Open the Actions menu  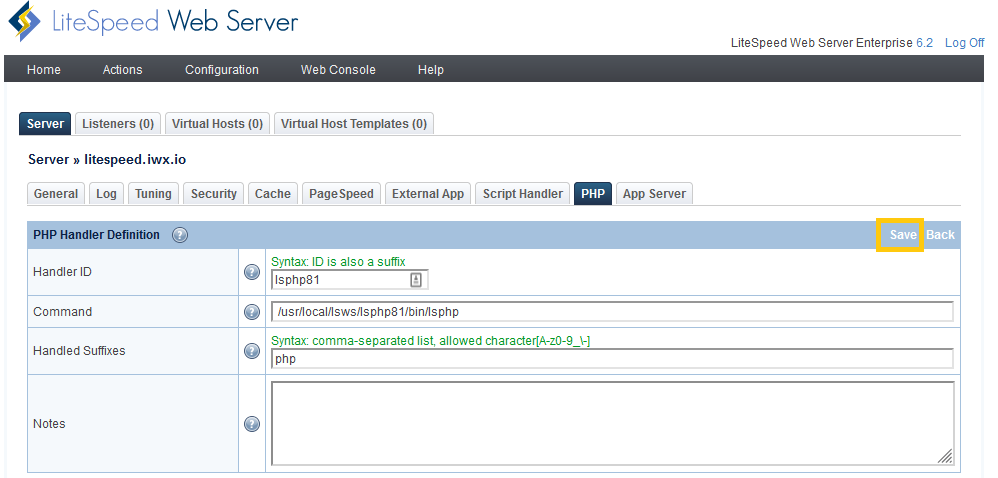[122, 69]
